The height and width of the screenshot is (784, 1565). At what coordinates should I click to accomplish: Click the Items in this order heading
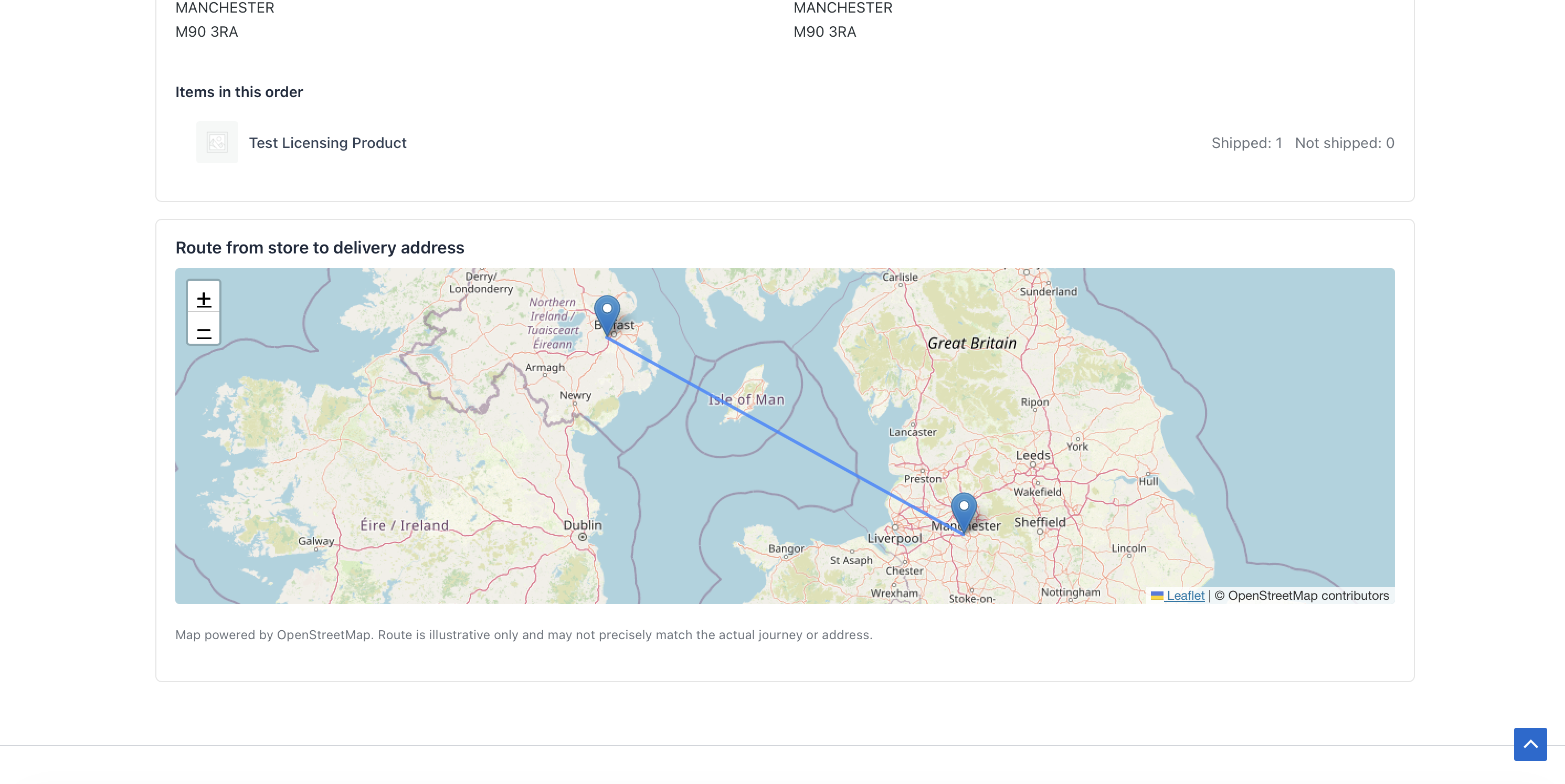[x=239, y=92]
